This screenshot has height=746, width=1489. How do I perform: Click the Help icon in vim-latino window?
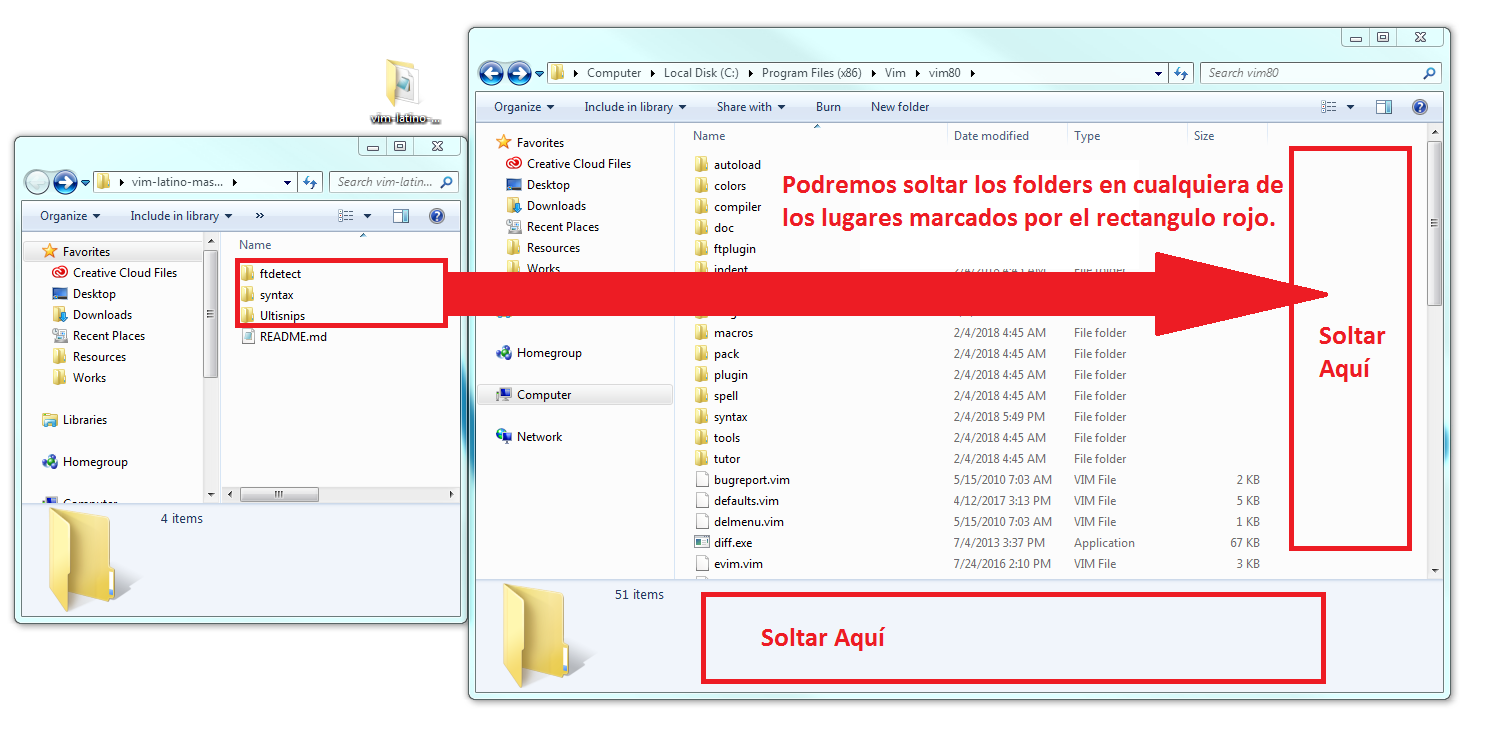pos(437,216)
